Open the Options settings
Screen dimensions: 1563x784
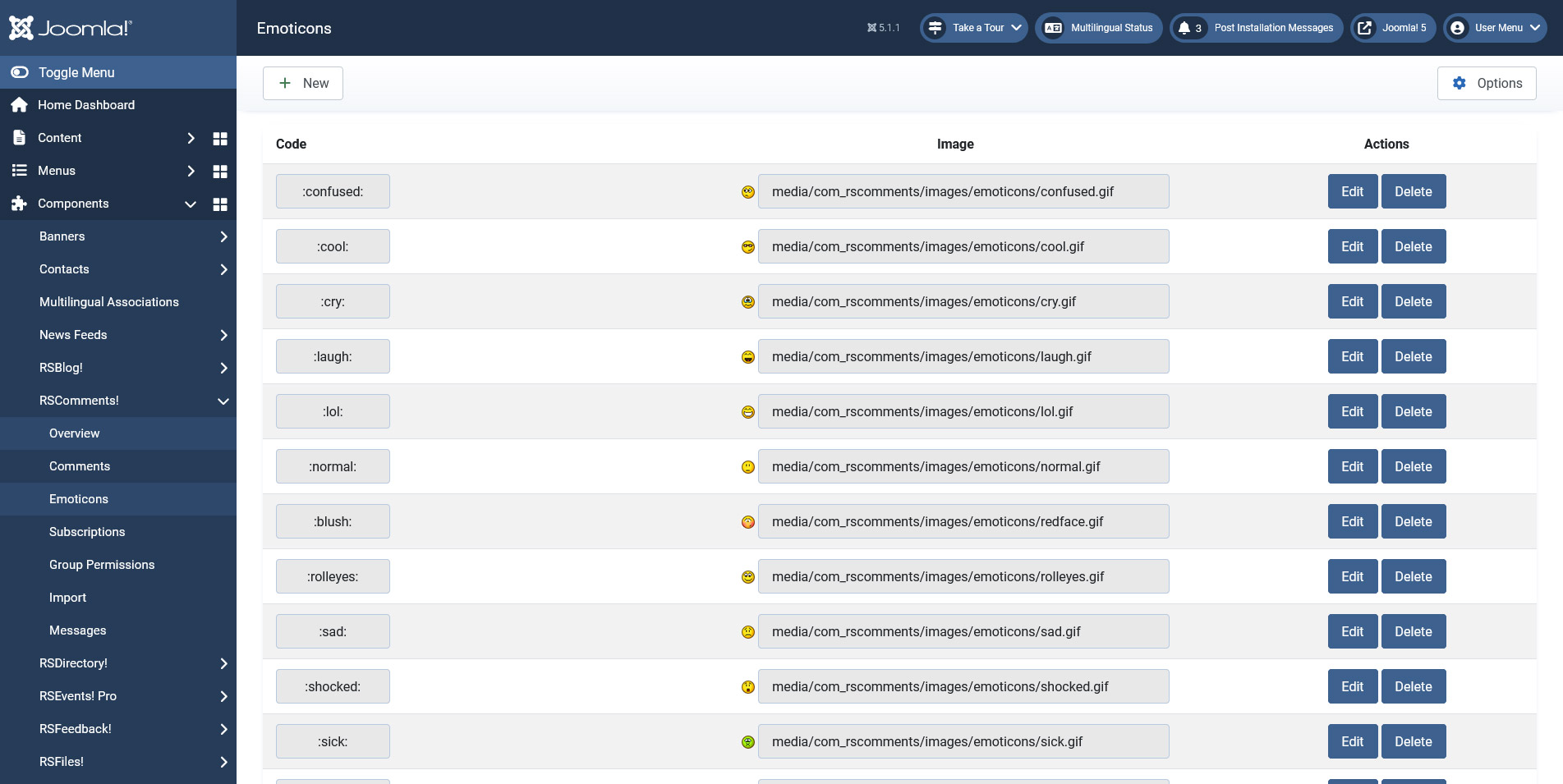click(x=1487, y=83)
